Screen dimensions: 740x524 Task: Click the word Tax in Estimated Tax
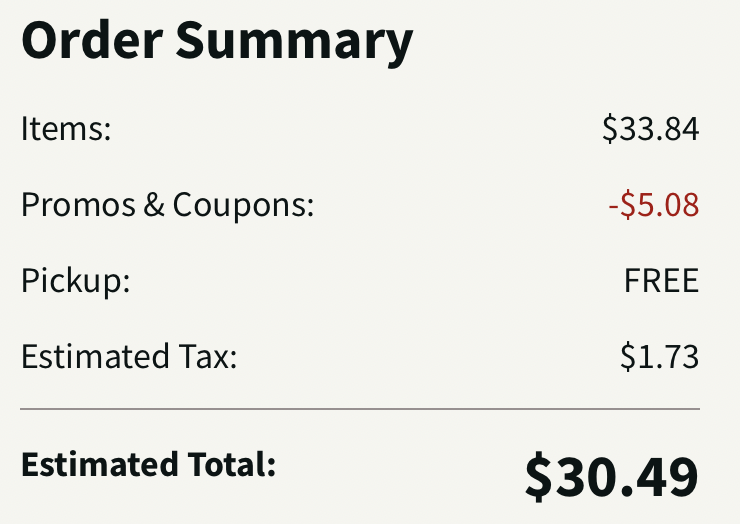click(208, 356)
